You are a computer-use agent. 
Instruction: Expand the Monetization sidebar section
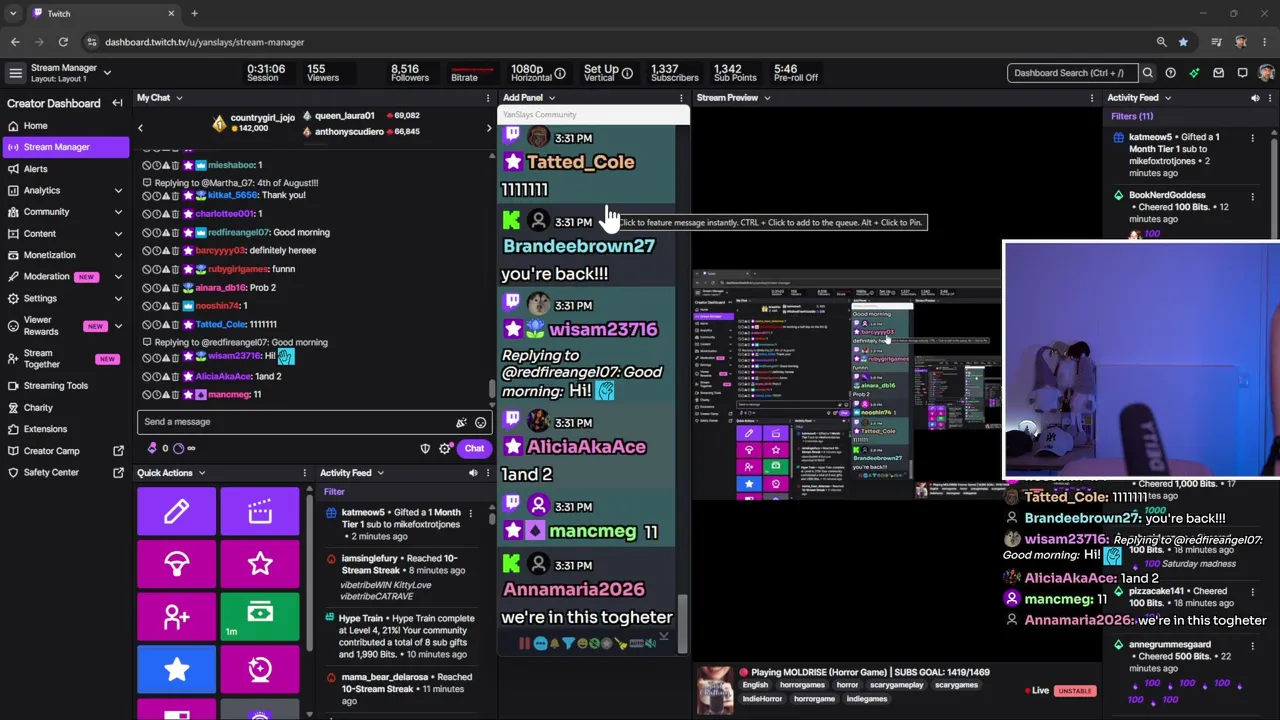(118, 255)
